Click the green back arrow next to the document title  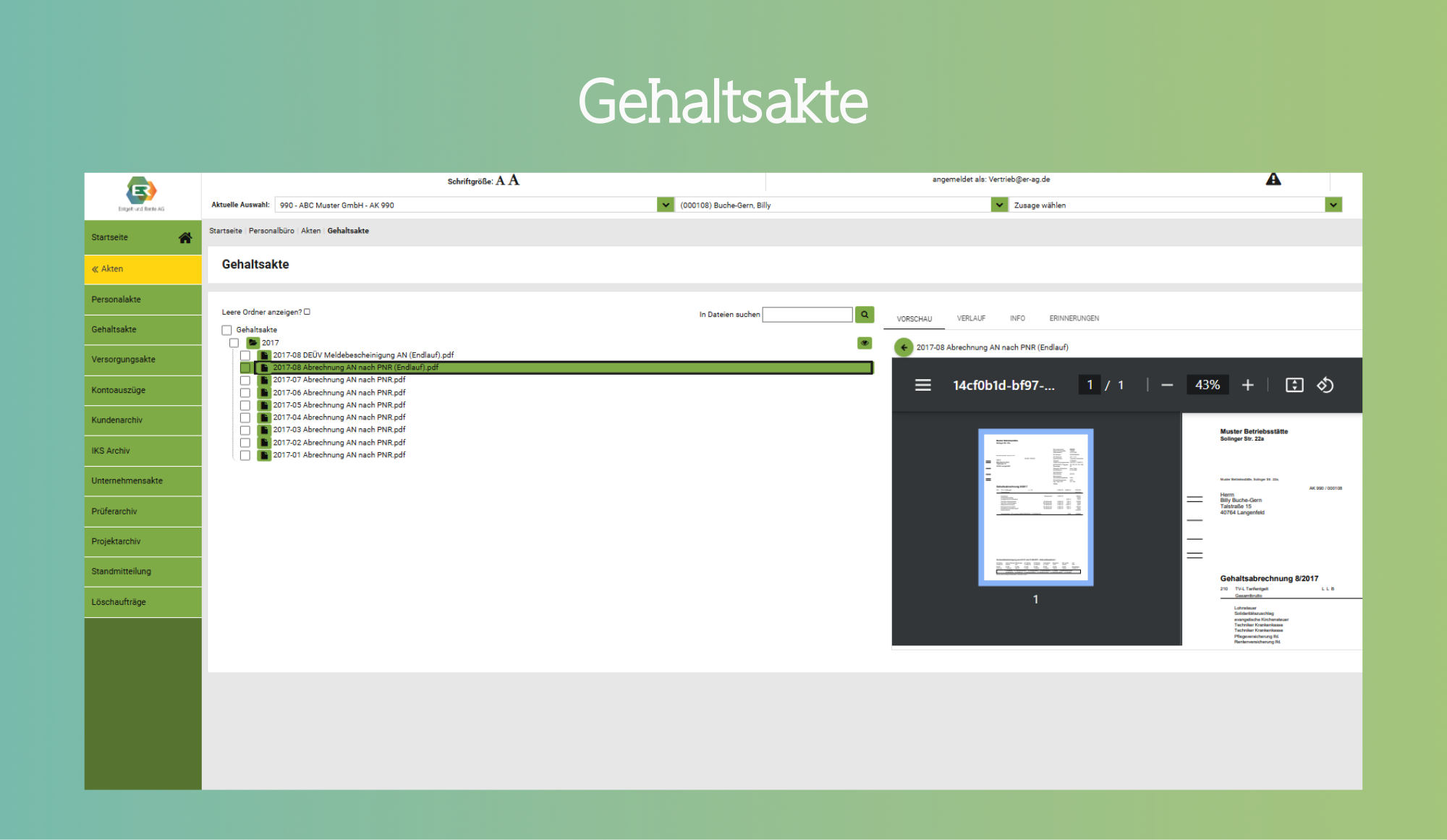[x=904, y=347]
